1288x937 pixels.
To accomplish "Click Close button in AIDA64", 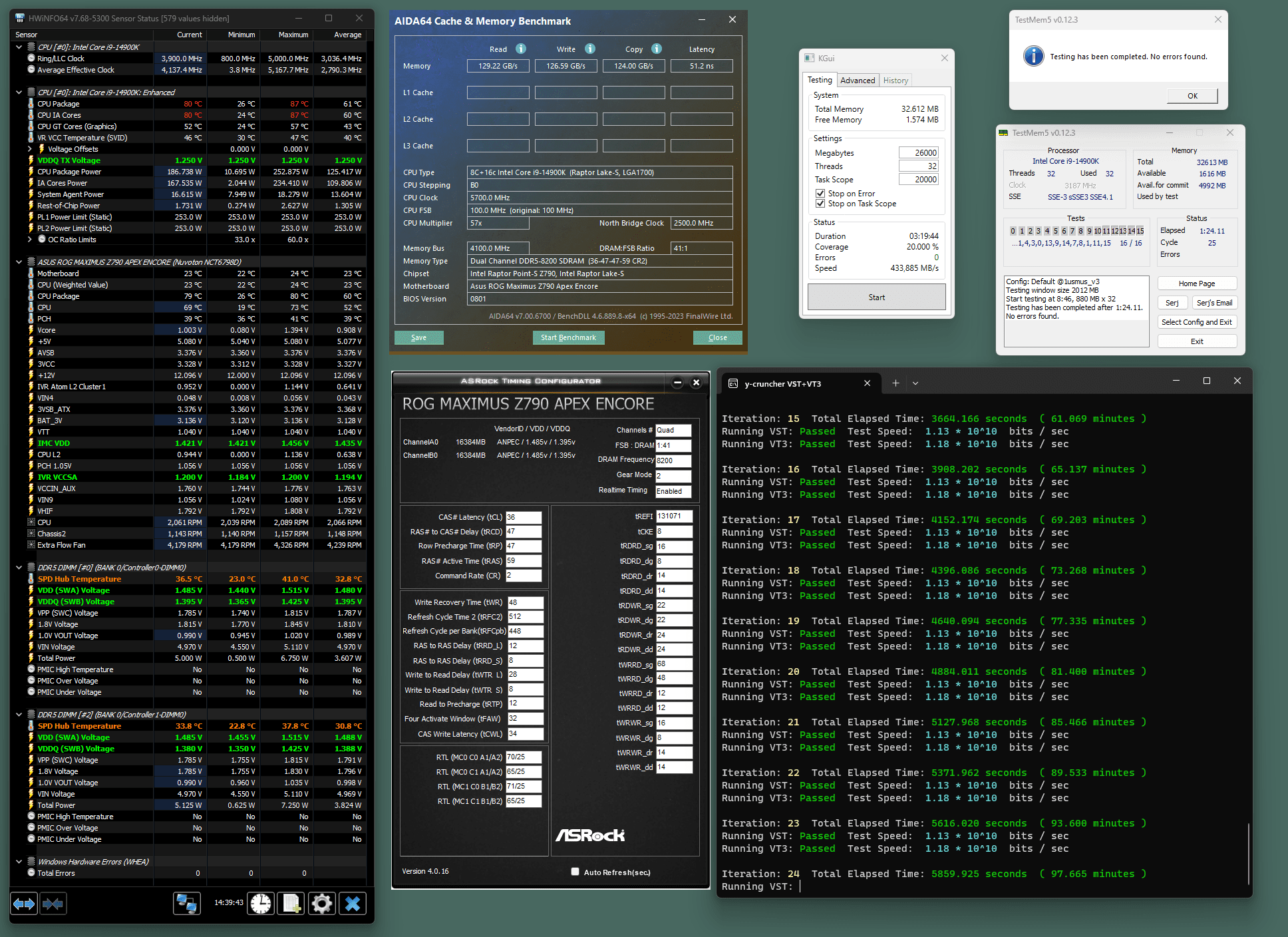I will click(x=717, y=337).
